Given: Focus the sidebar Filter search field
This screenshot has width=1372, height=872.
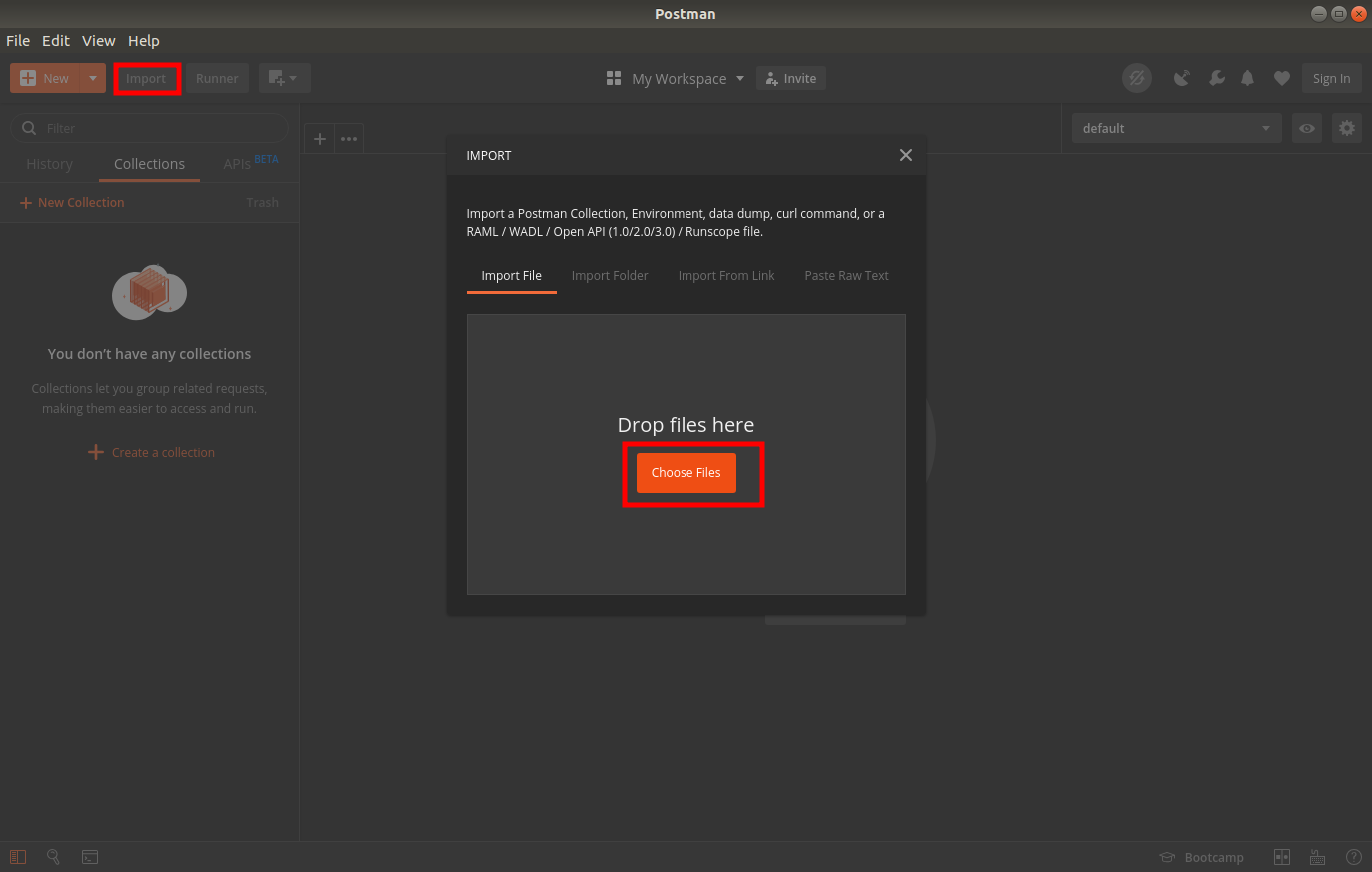Looking at the screenshot, I should (150, 128).
